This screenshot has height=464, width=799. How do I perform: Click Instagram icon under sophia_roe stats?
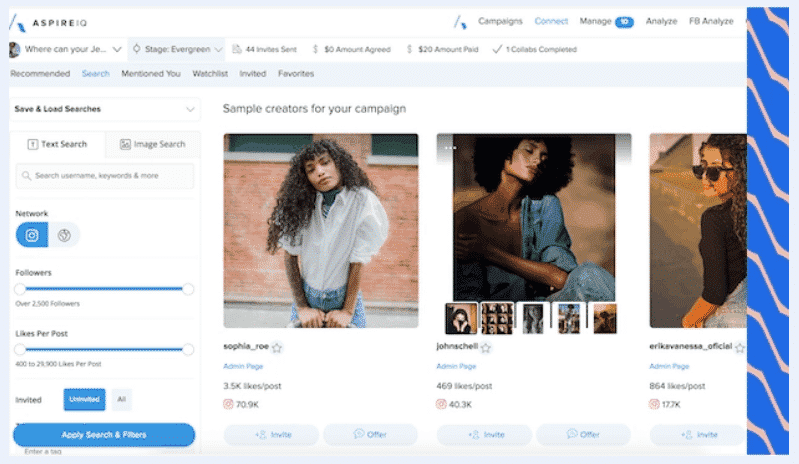228,404
